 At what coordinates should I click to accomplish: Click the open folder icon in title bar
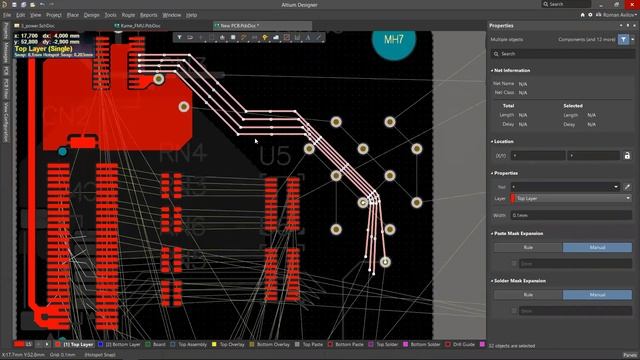click(x=33, y=4)
